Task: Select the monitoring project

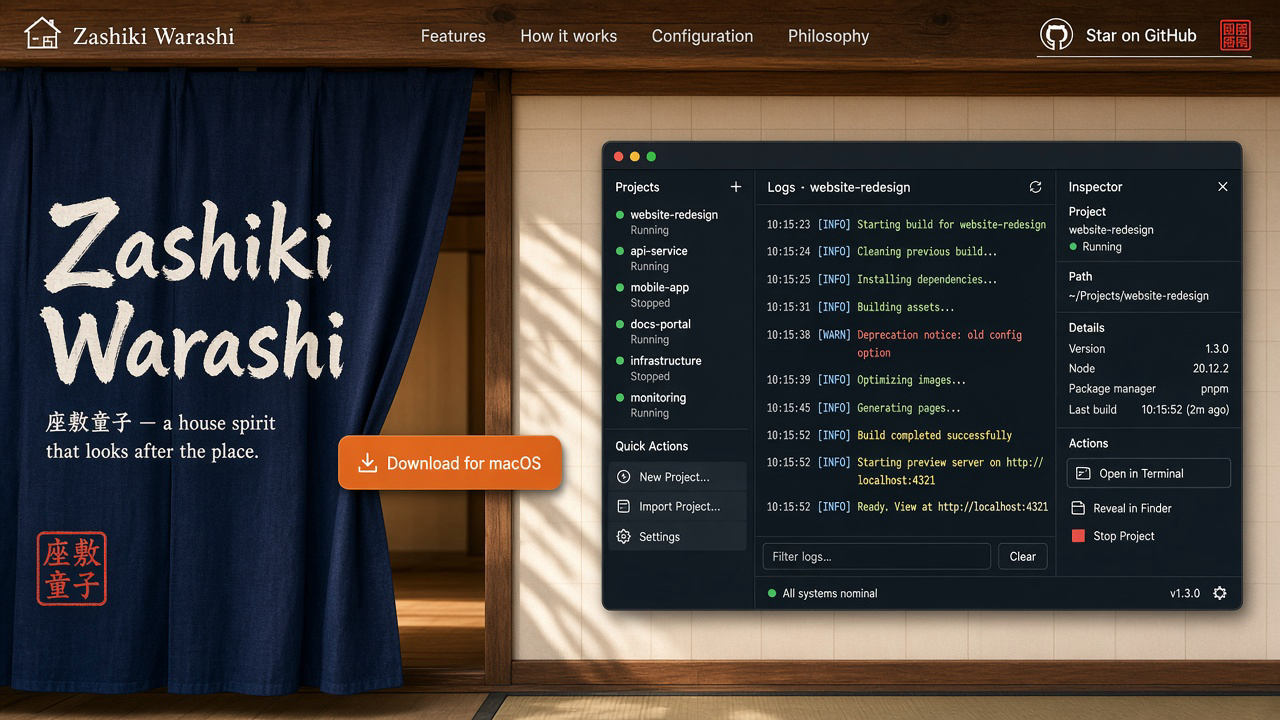Action: click(x=677, y=405)
